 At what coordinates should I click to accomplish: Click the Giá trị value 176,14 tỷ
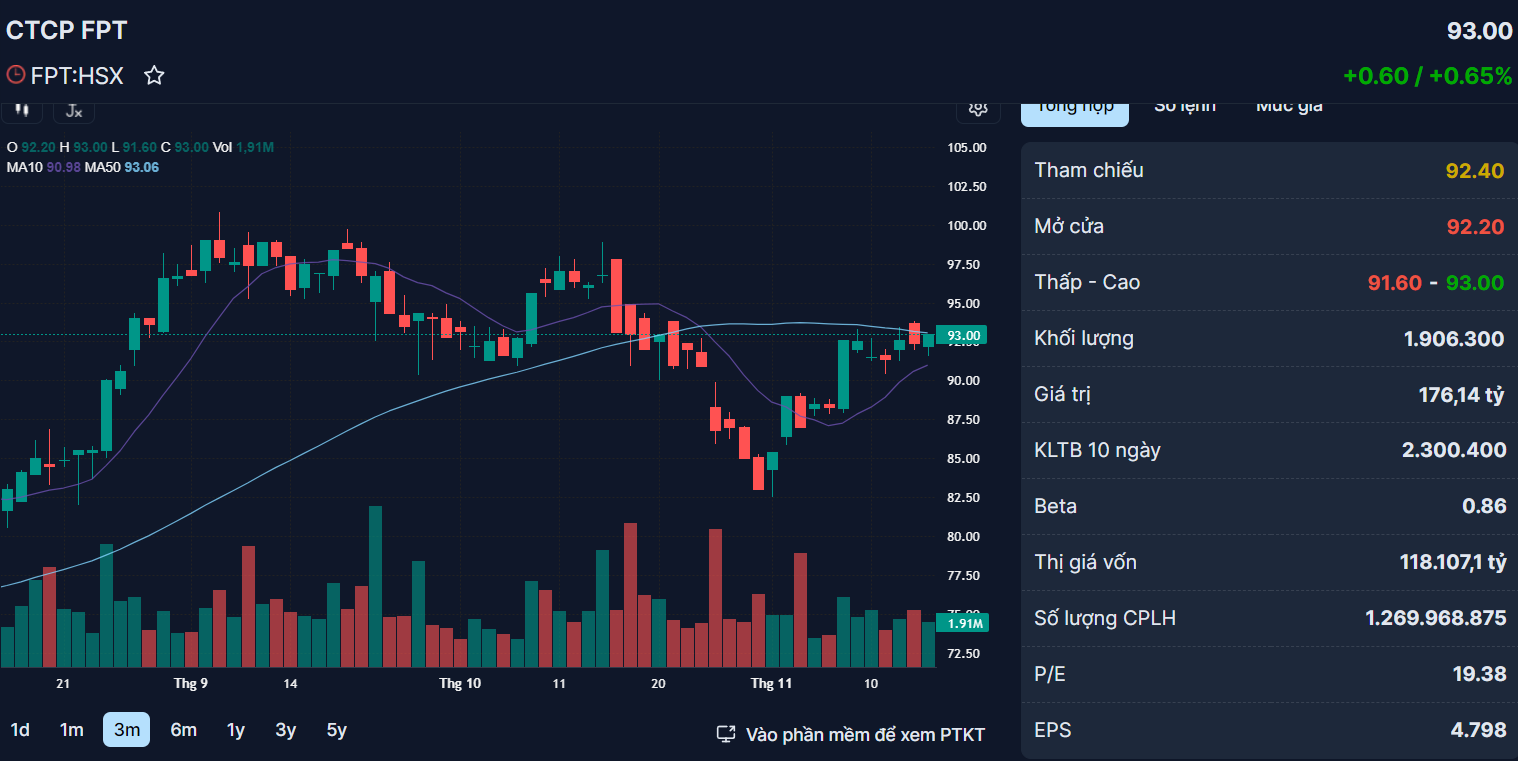[1462, 395]
